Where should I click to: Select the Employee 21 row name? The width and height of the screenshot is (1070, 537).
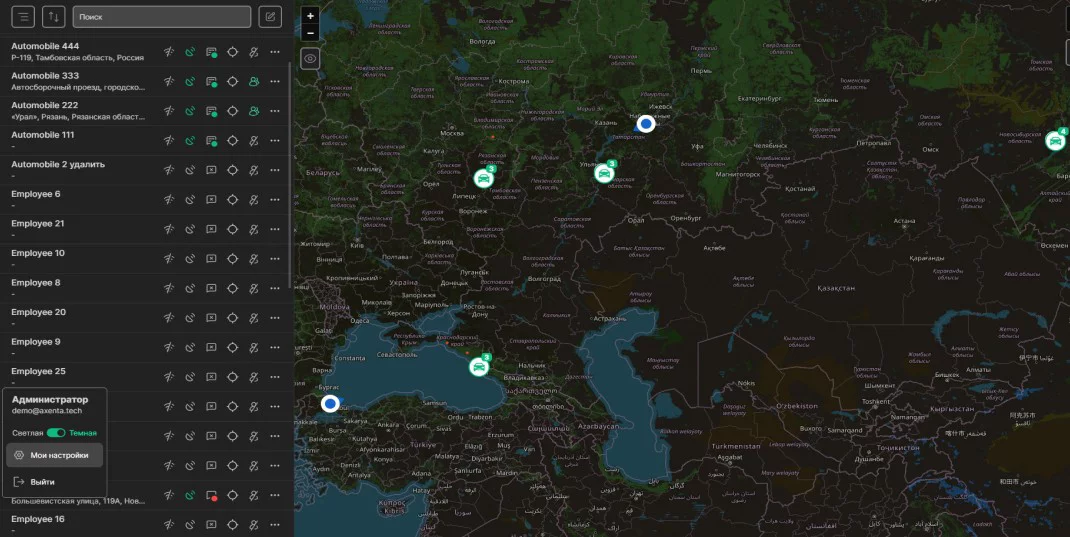tap(38, 223)
